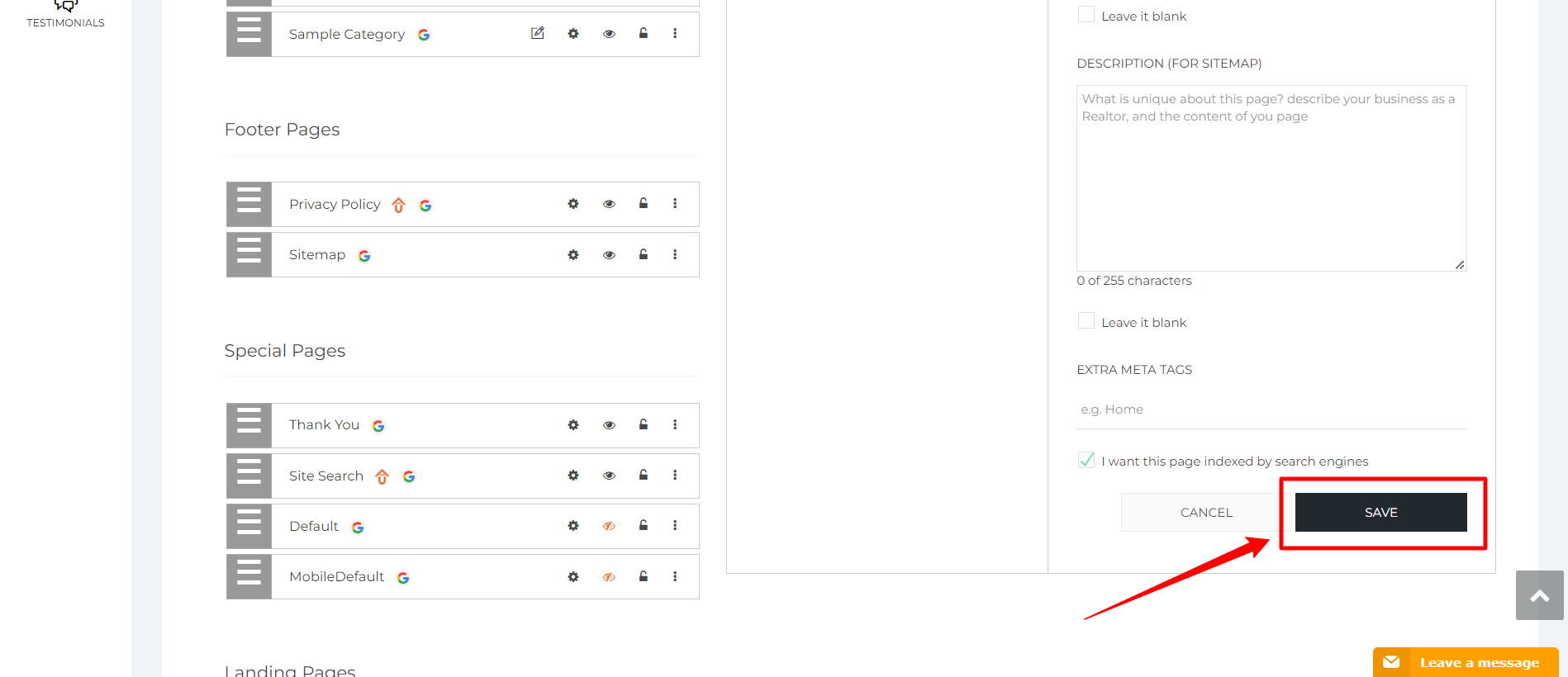Open three-dot menu for MobileDefault
The width and height of the screenshot is (1568, 677).
point(675,576)
